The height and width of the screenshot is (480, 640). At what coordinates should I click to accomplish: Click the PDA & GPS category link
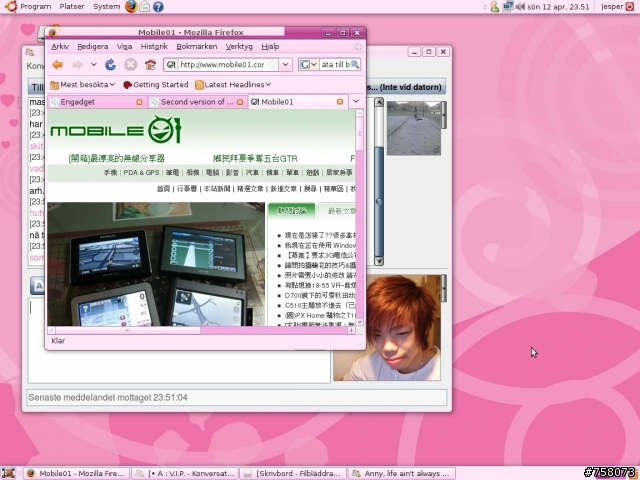(x=141, y=173)
